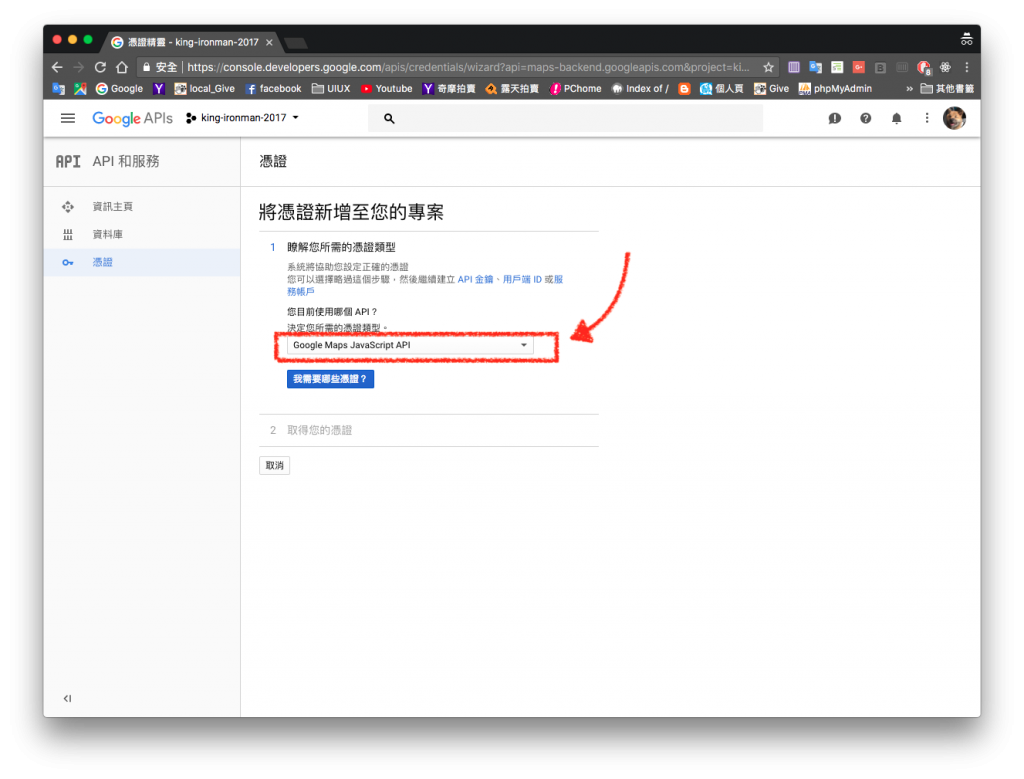The width and height of the screenshot is (1024, 779).
Task: Click the 取消 button
Action: 274,466
